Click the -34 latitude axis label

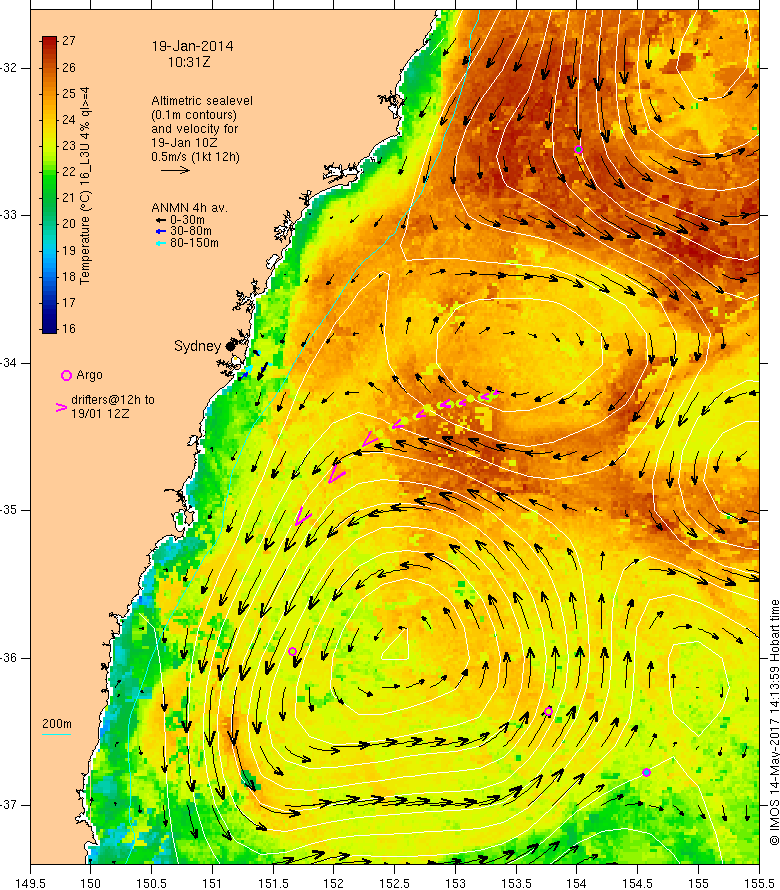9,363
